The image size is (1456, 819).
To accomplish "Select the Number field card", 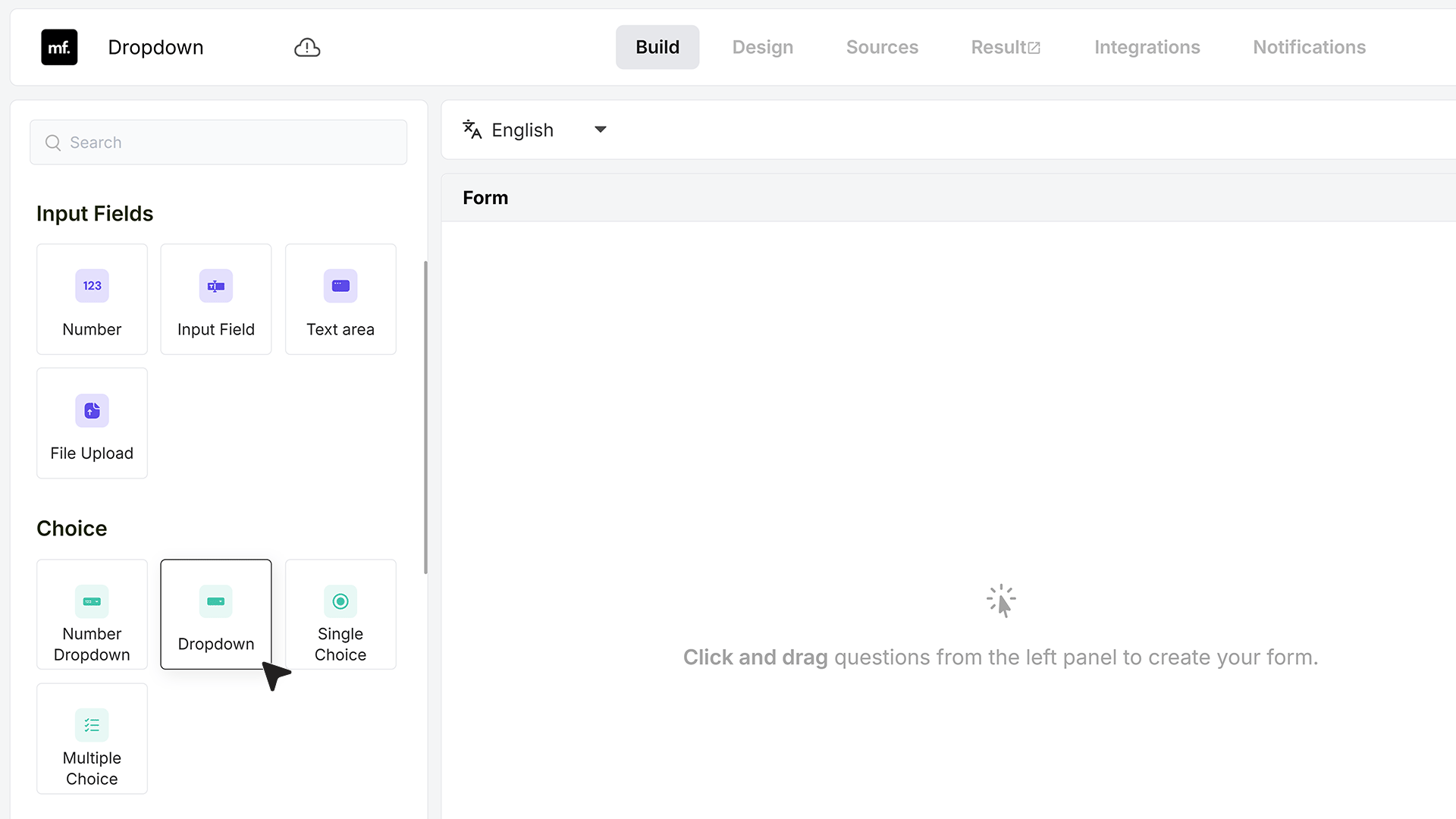I will tap(92, 299).
